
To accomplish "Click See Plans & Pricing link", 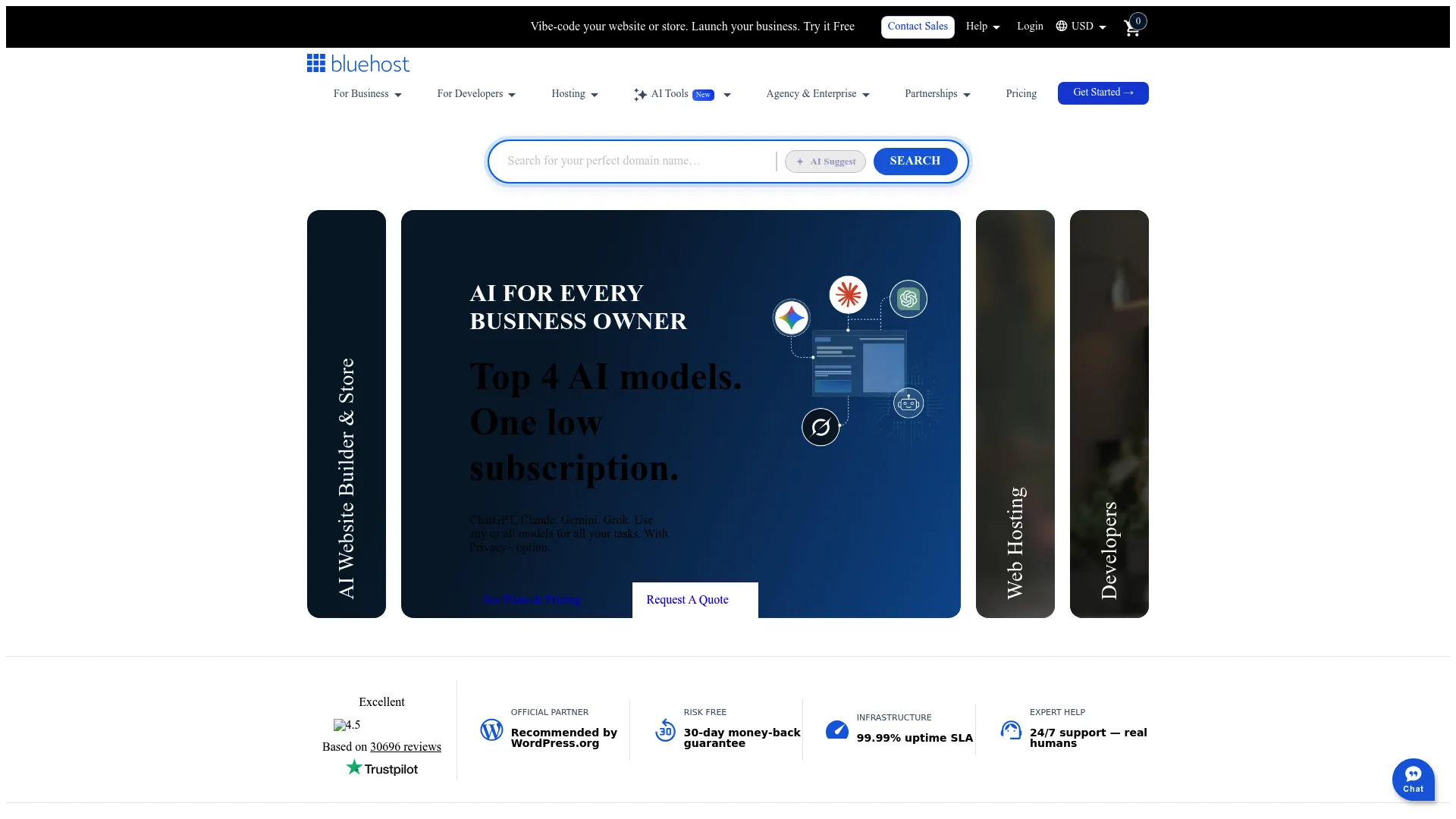I will click(x=532, y=600).
